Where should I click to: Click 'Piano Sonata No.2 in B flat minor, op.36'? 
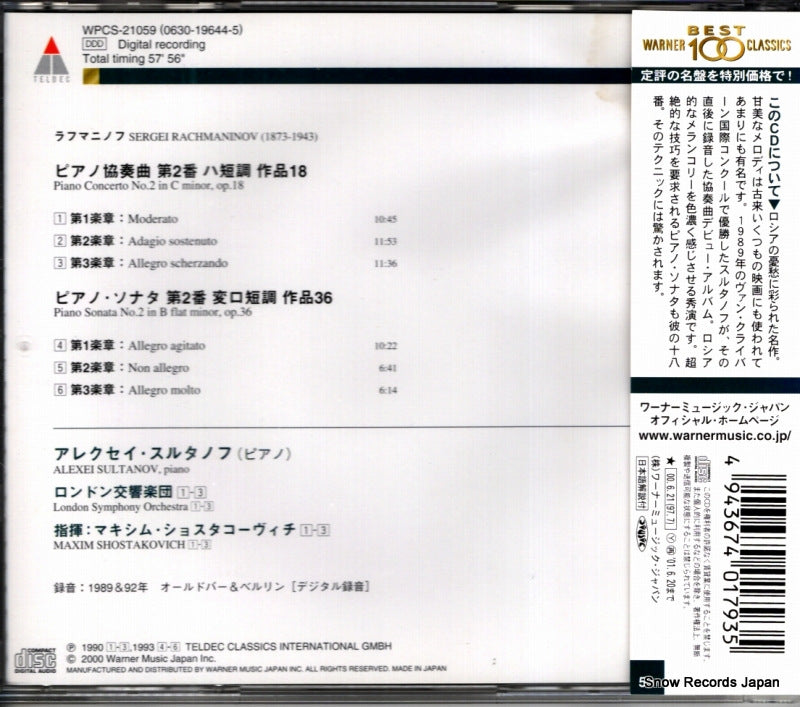coord(153,312)
